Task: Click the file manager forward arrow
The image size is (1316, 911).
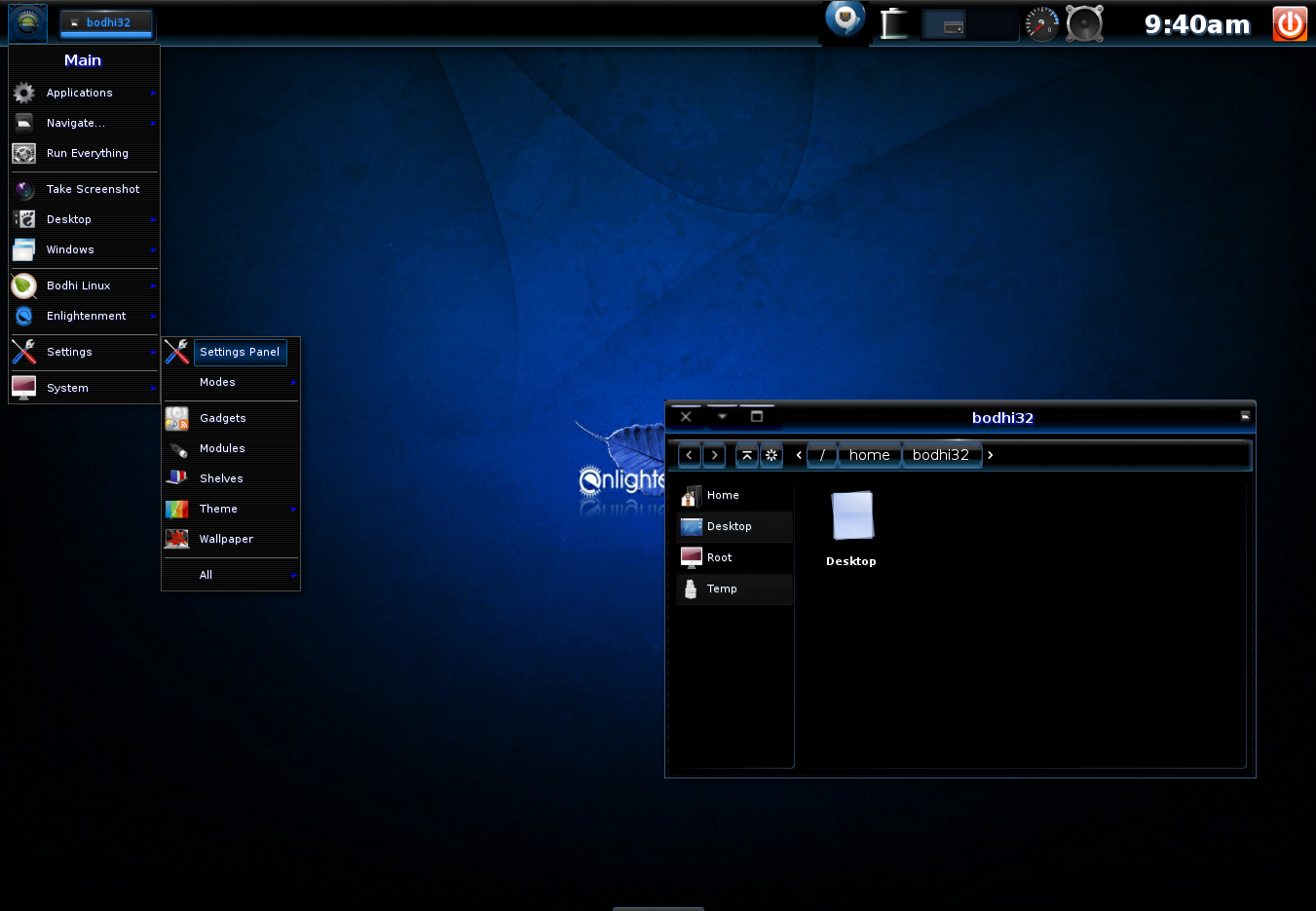Action: coord(714,455)
